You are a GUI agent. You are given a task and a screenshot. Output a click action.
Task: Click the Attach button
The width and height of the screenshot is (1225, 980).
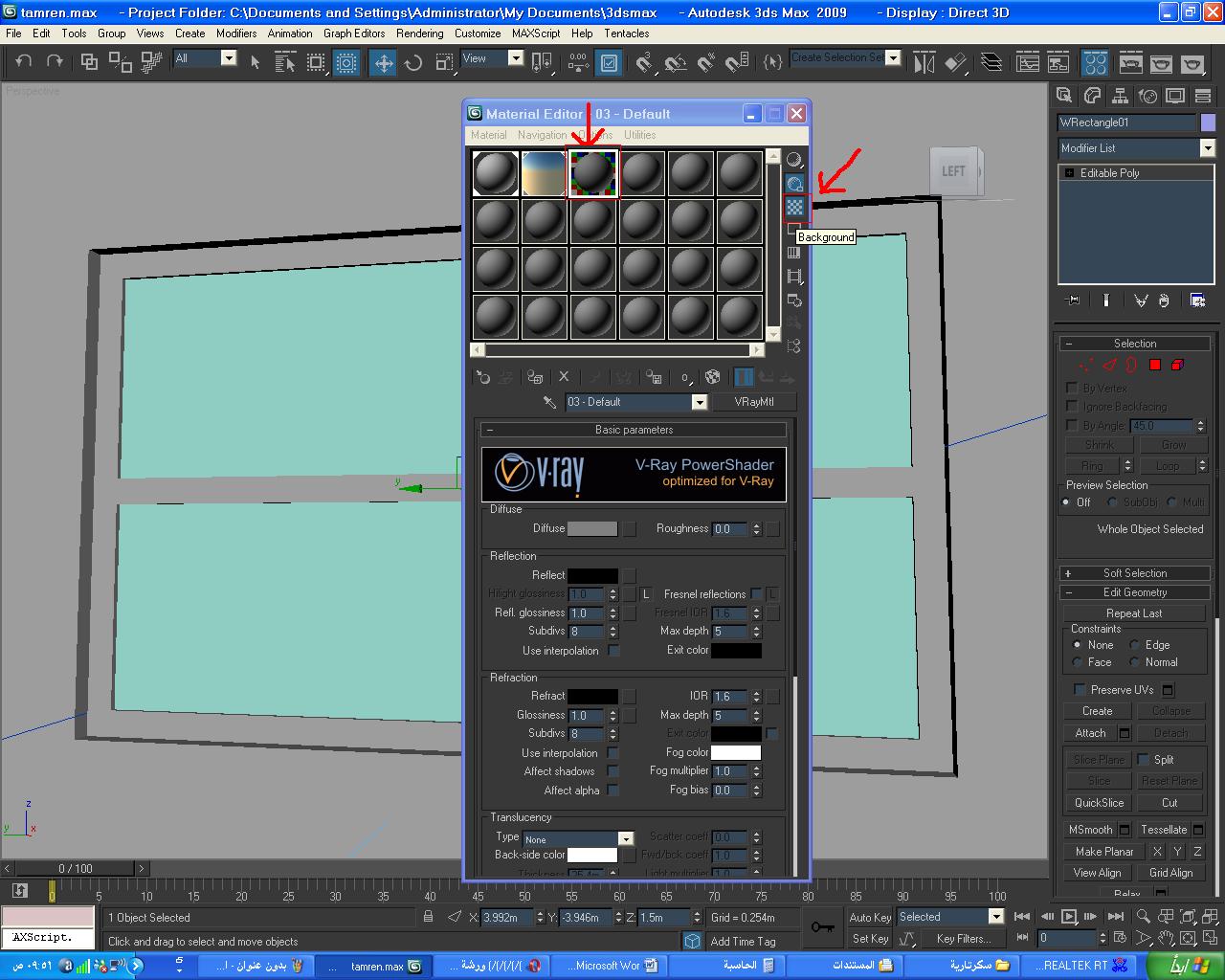(x=1090, y=733)
